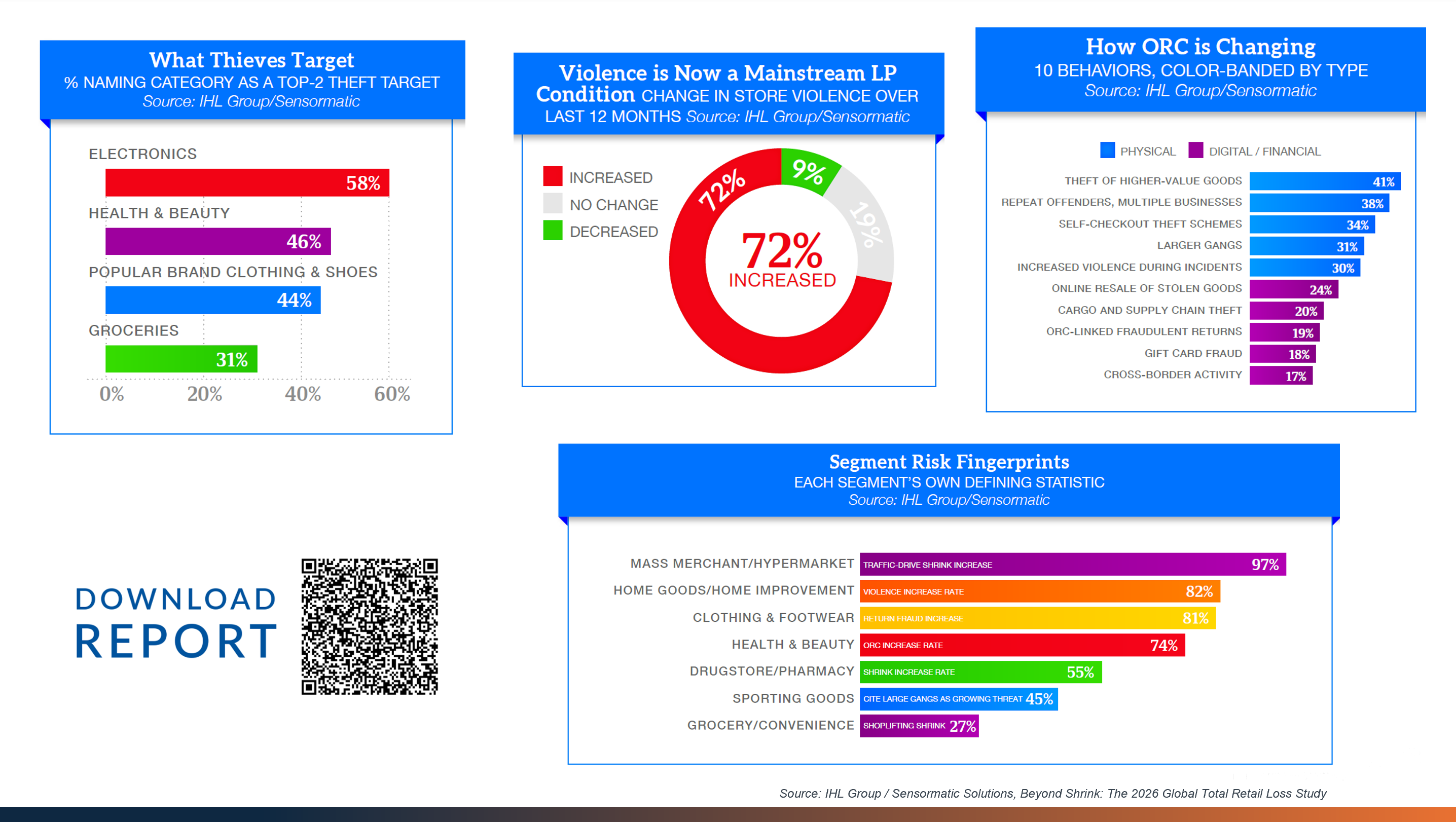The height and width of the screenshot is (822, 1456).
Task: Click the Repeat Offenders 38% bar
Action: (x=1319, y=203)
